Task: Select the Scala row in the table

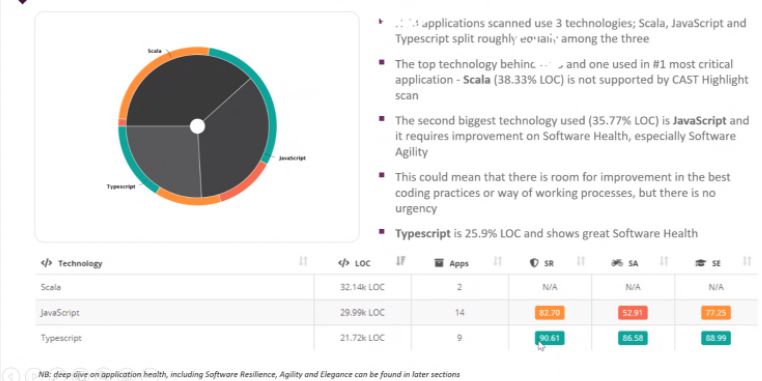Action: tap(394, 287)
